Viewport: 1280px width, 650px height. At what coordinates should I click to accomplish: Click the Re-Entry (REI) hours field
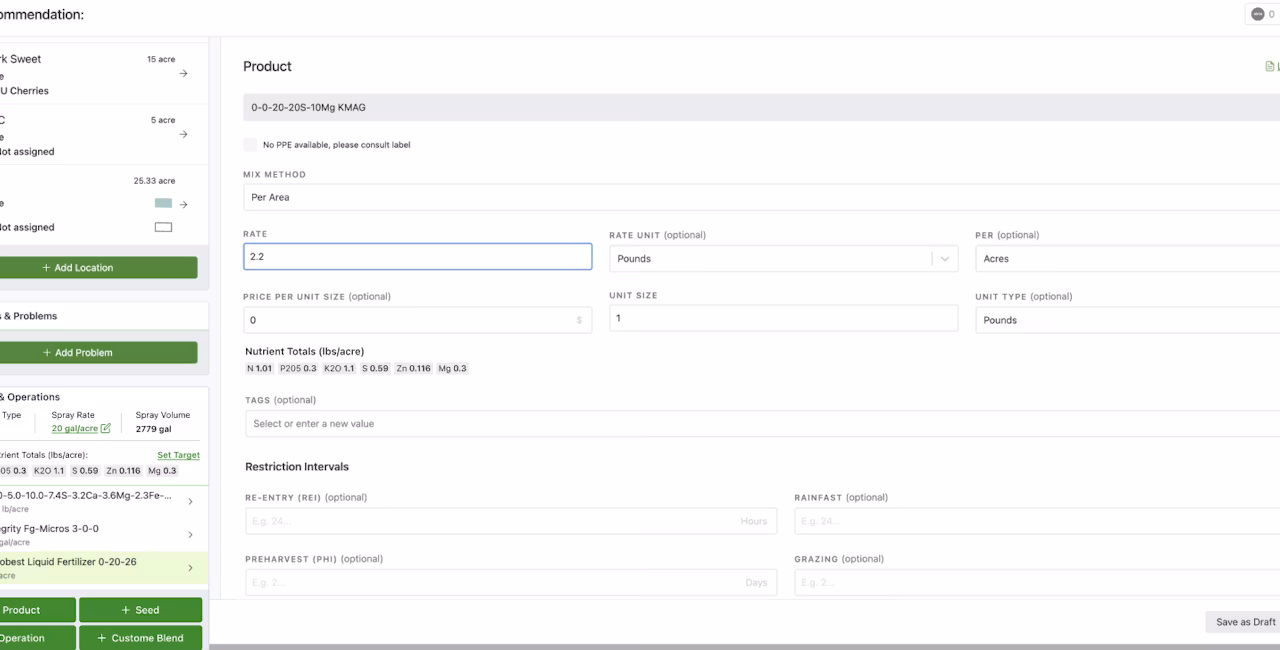pos(510,521)
